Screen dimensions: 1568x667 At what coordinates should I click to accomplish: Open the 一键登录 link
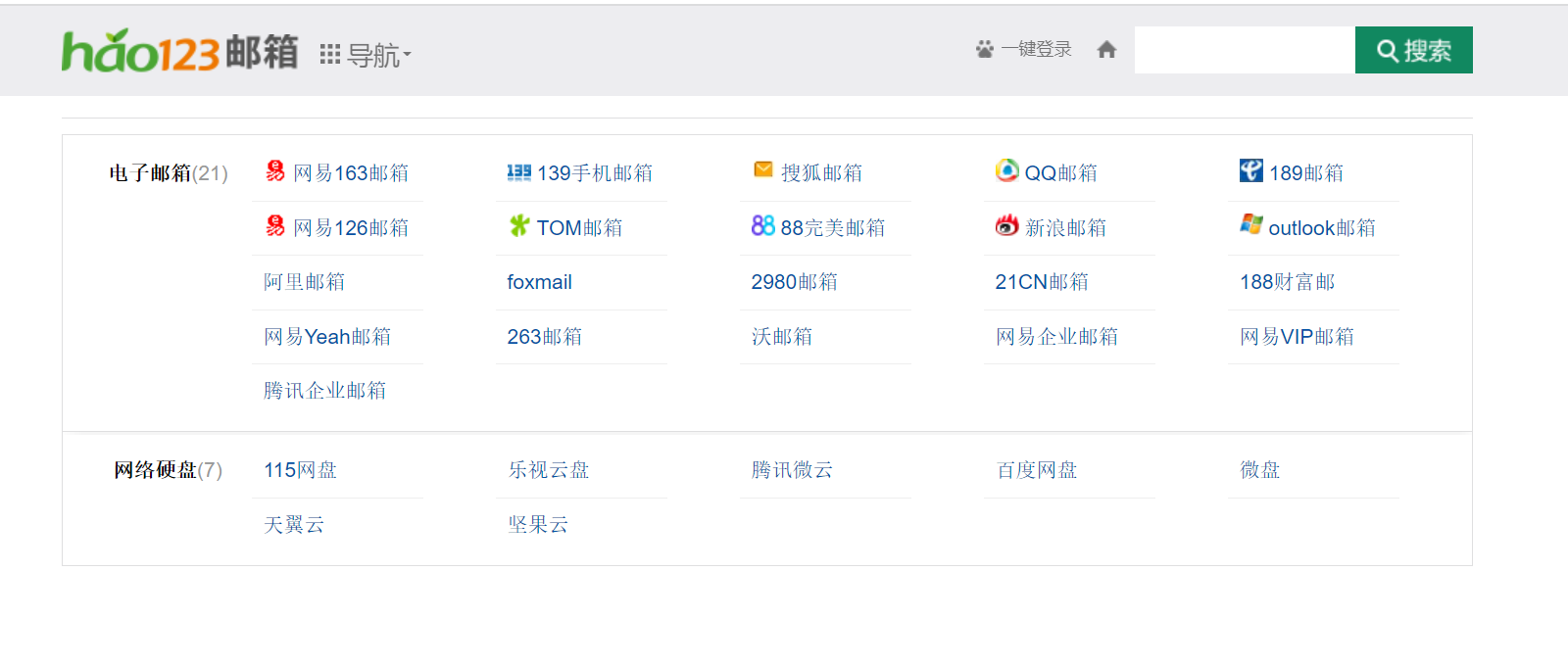coord(1036,50)
